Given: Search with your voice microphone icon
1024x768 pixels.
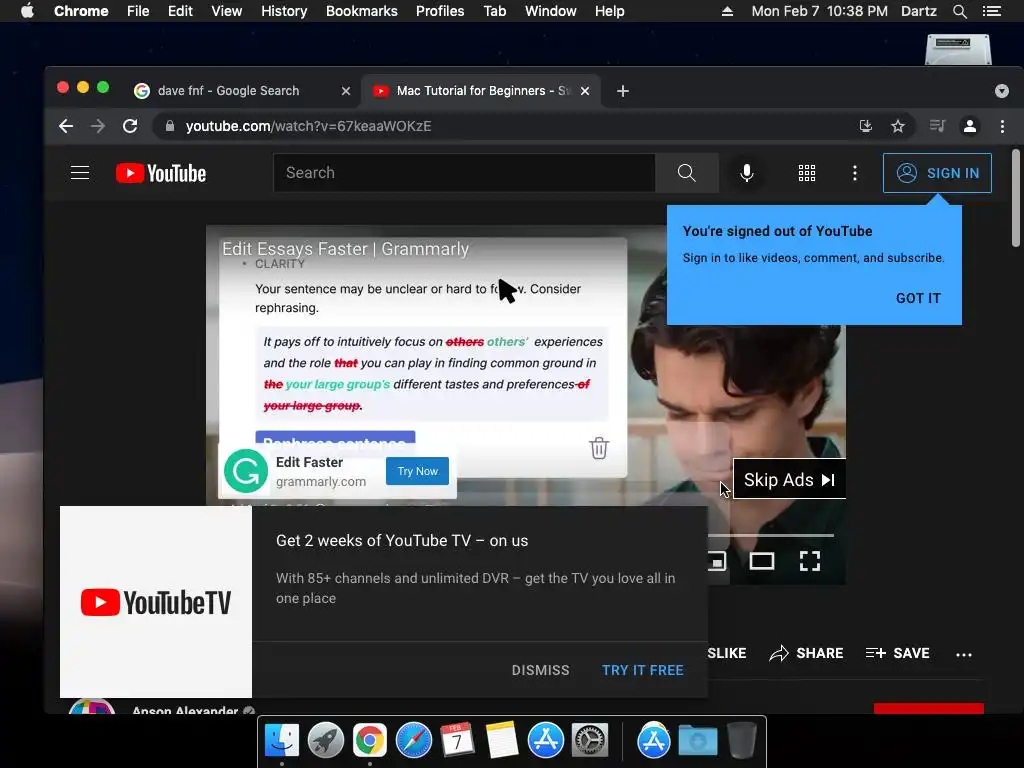Looking at the screenshot, I should [x=746, y=173].
